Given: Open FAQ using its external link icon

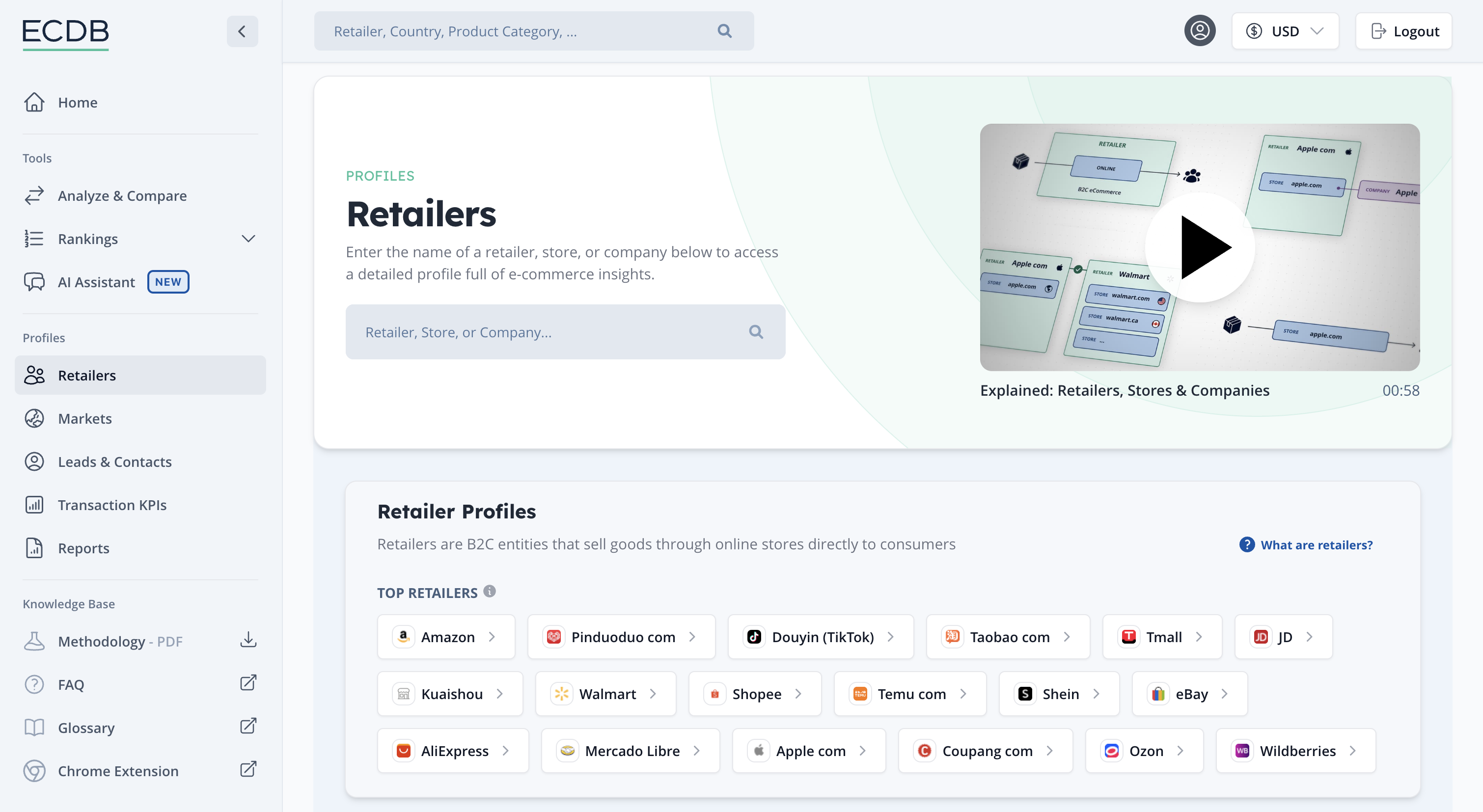Looking at the screenshot, I should click(248, 683).
